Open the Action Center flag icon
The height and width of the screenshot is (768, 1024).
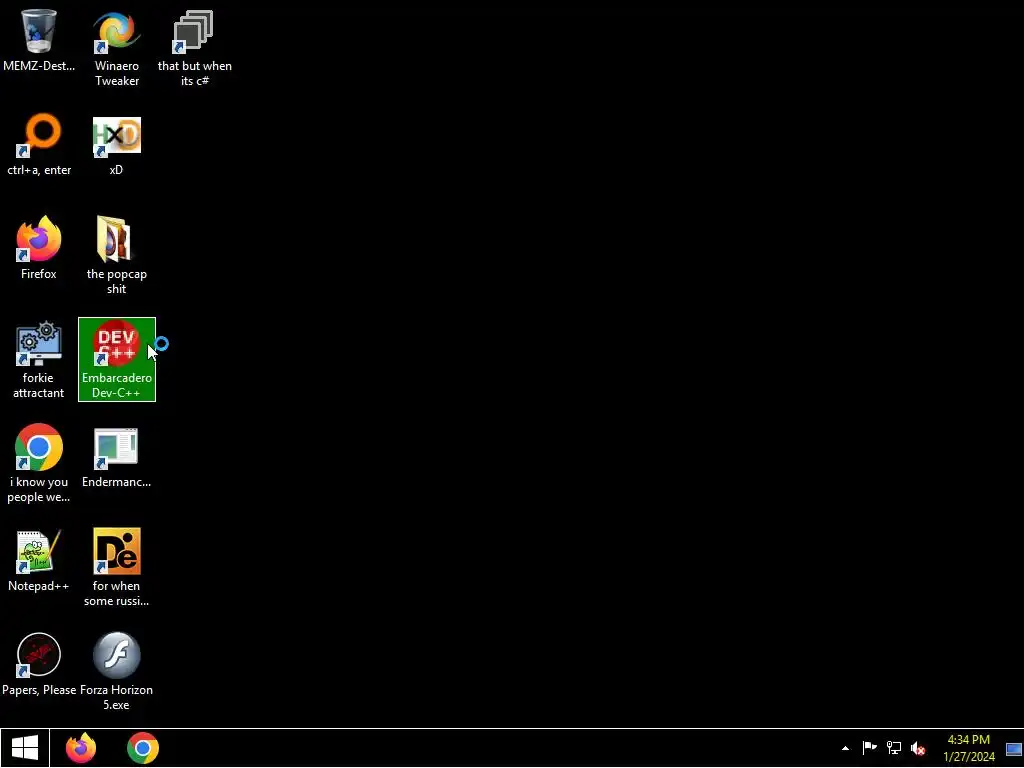tap(869, 748)
